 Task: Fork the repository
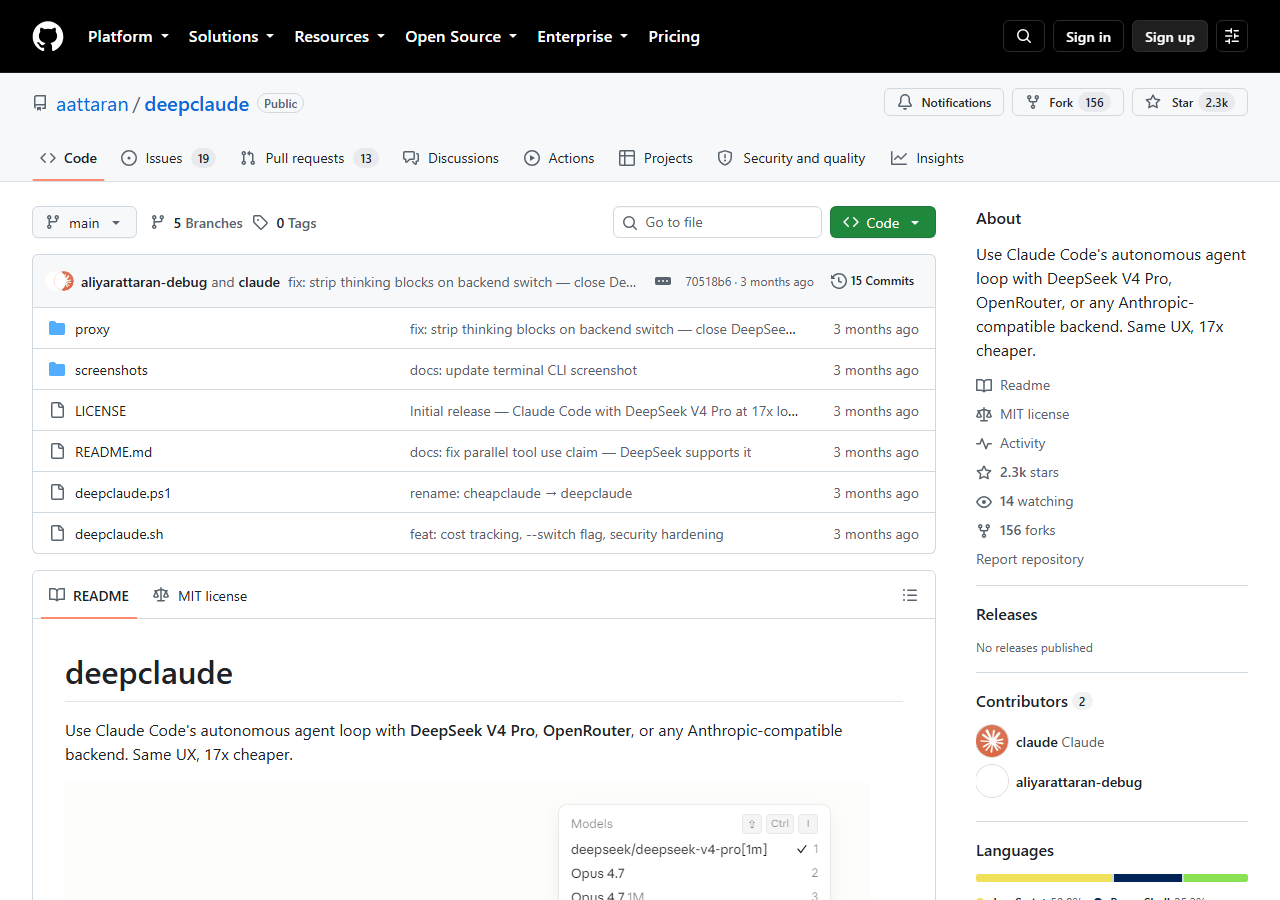(x=1068, y=102)
